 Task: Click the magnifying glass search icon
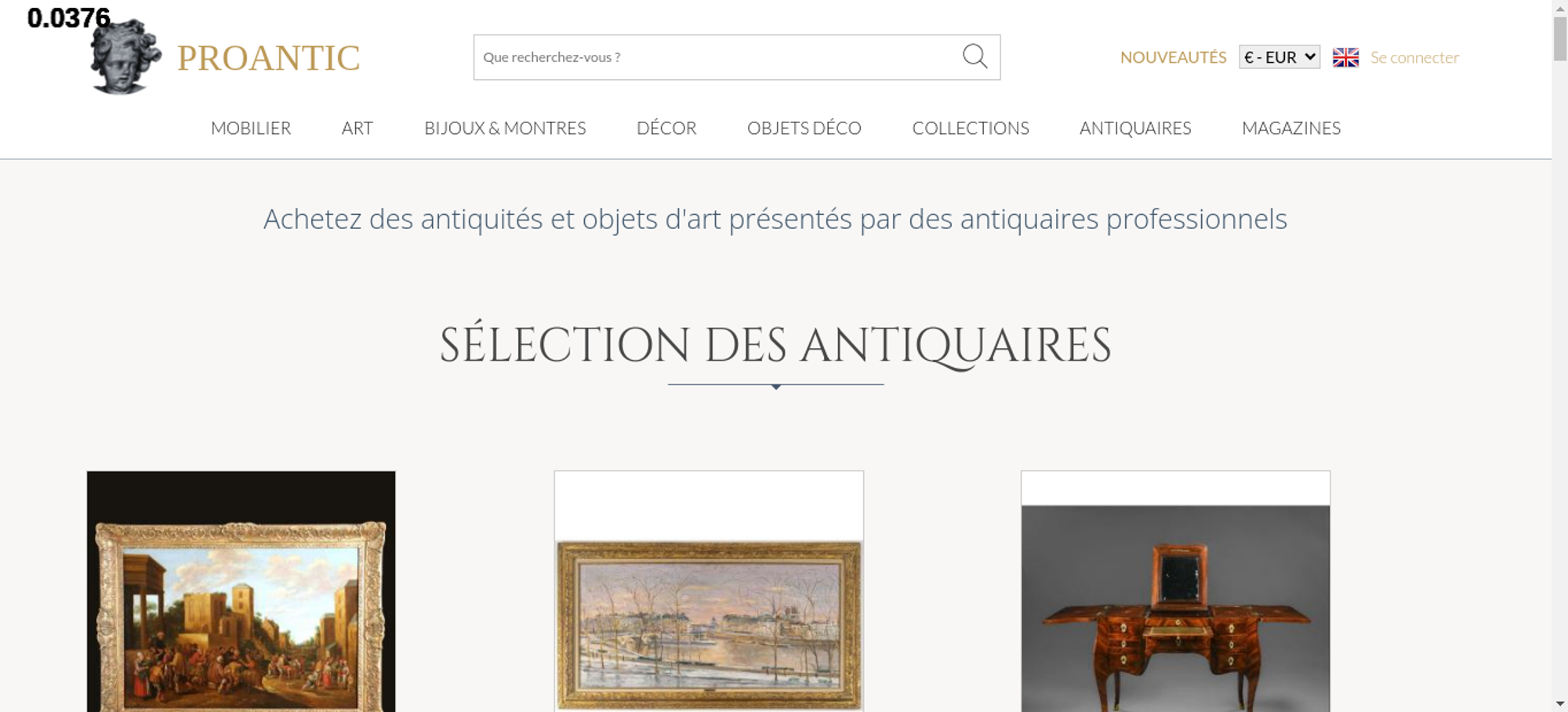tap(975, 56)
